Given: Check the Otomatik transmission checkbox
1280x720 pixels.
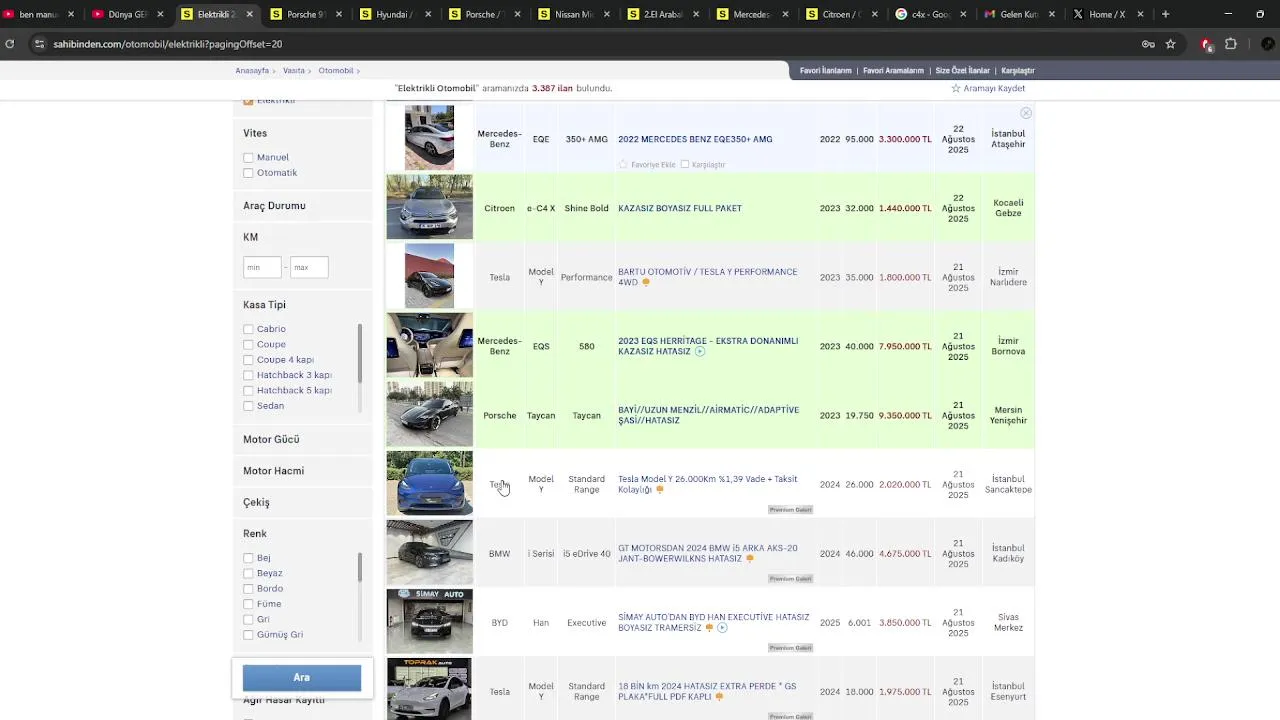Looking at the screenshot, I should pos(248,173).
